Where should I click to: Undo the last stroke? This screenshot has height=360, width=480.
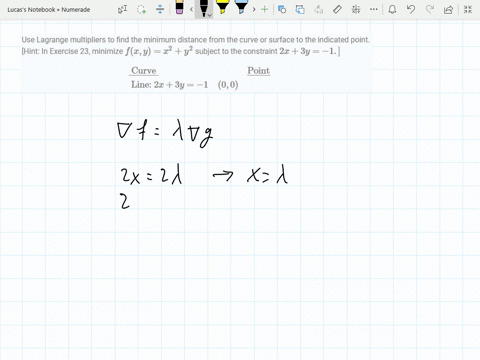[x=411, y=9]
